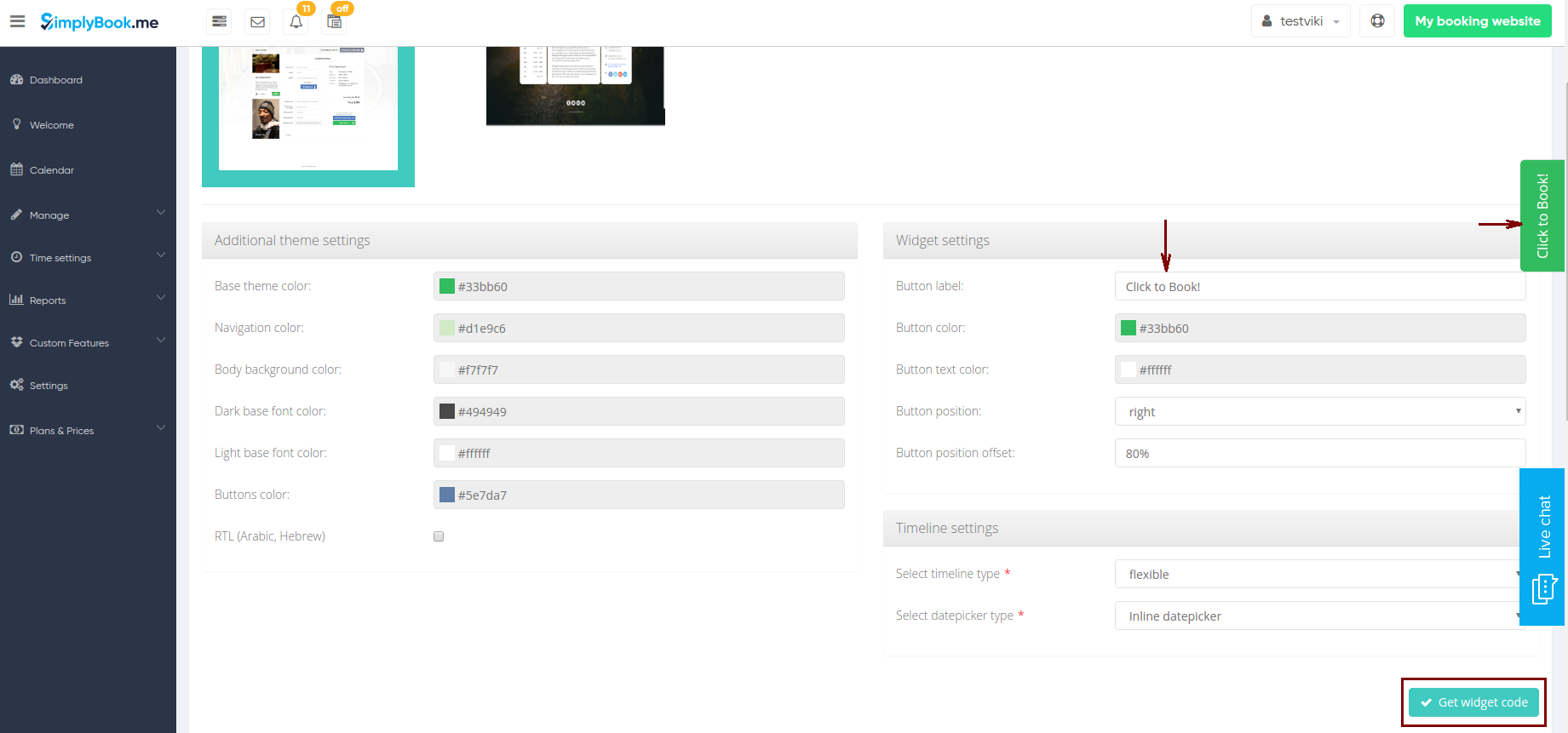1568x733 pixels.
Task: Open Calendar from the sidebar
Action: pyautogui.click(x=52, y=170)
